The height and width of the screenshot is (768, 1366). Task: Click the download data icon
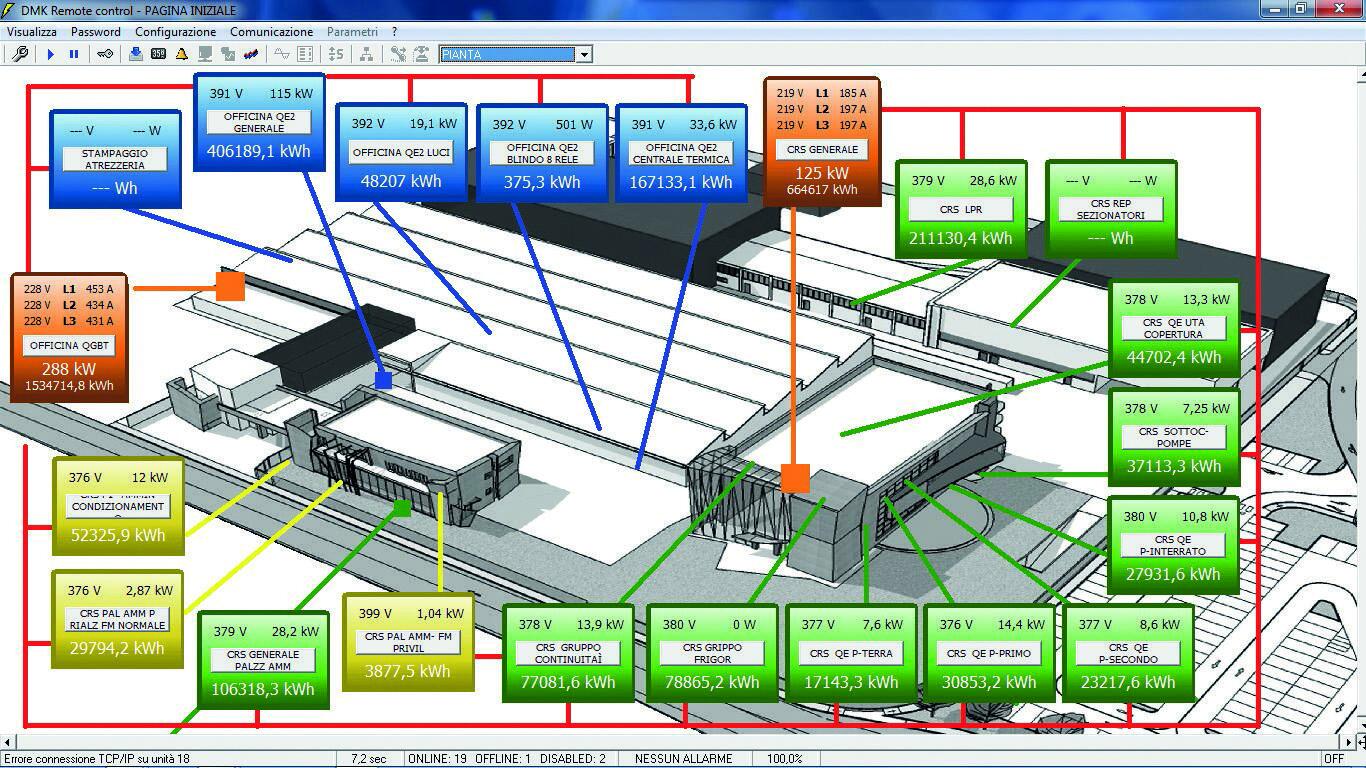136,54
